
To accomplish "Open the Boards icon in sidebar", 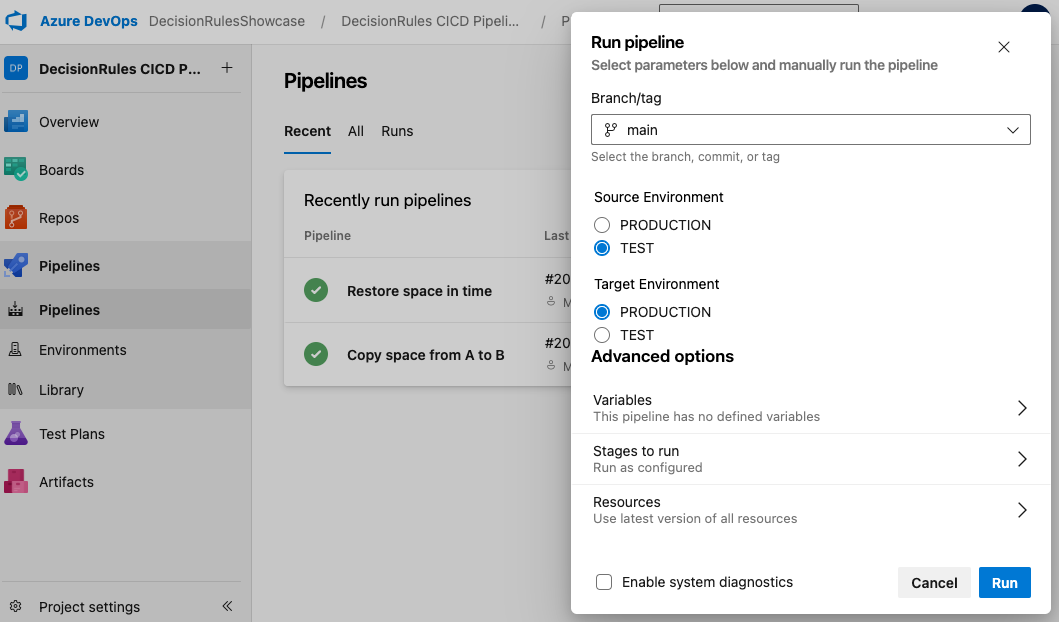I will [x=16, y=170].
